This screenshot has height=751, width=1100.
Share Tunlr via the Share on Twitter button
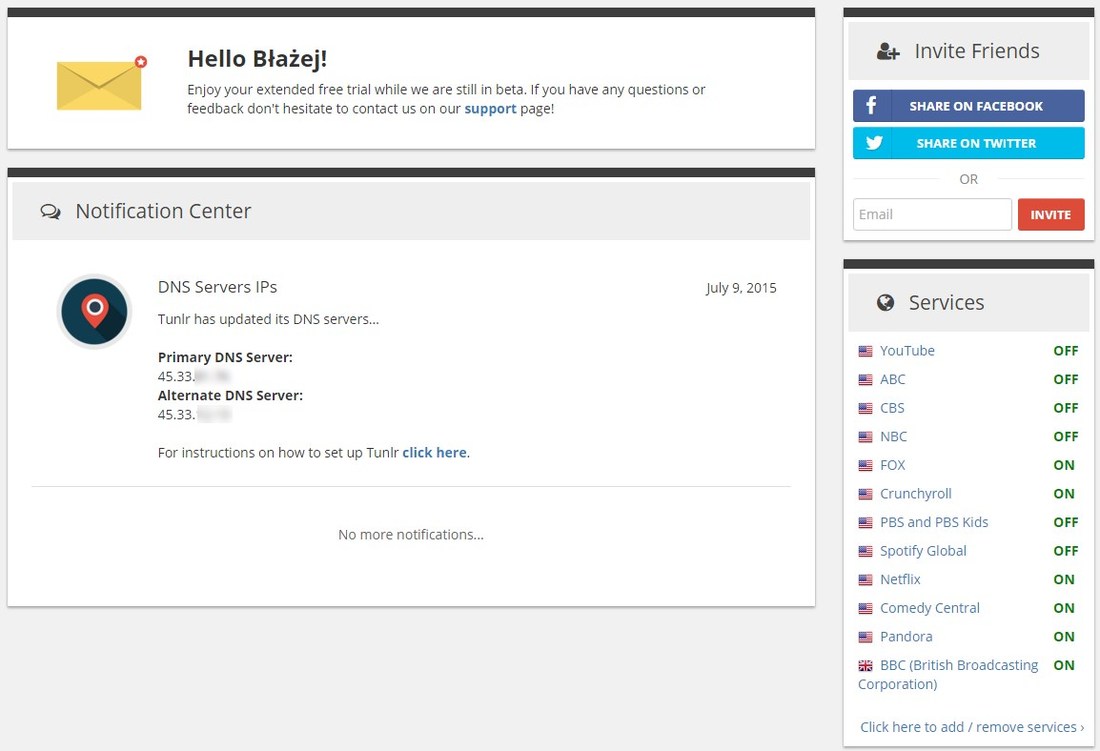[969, 143]
